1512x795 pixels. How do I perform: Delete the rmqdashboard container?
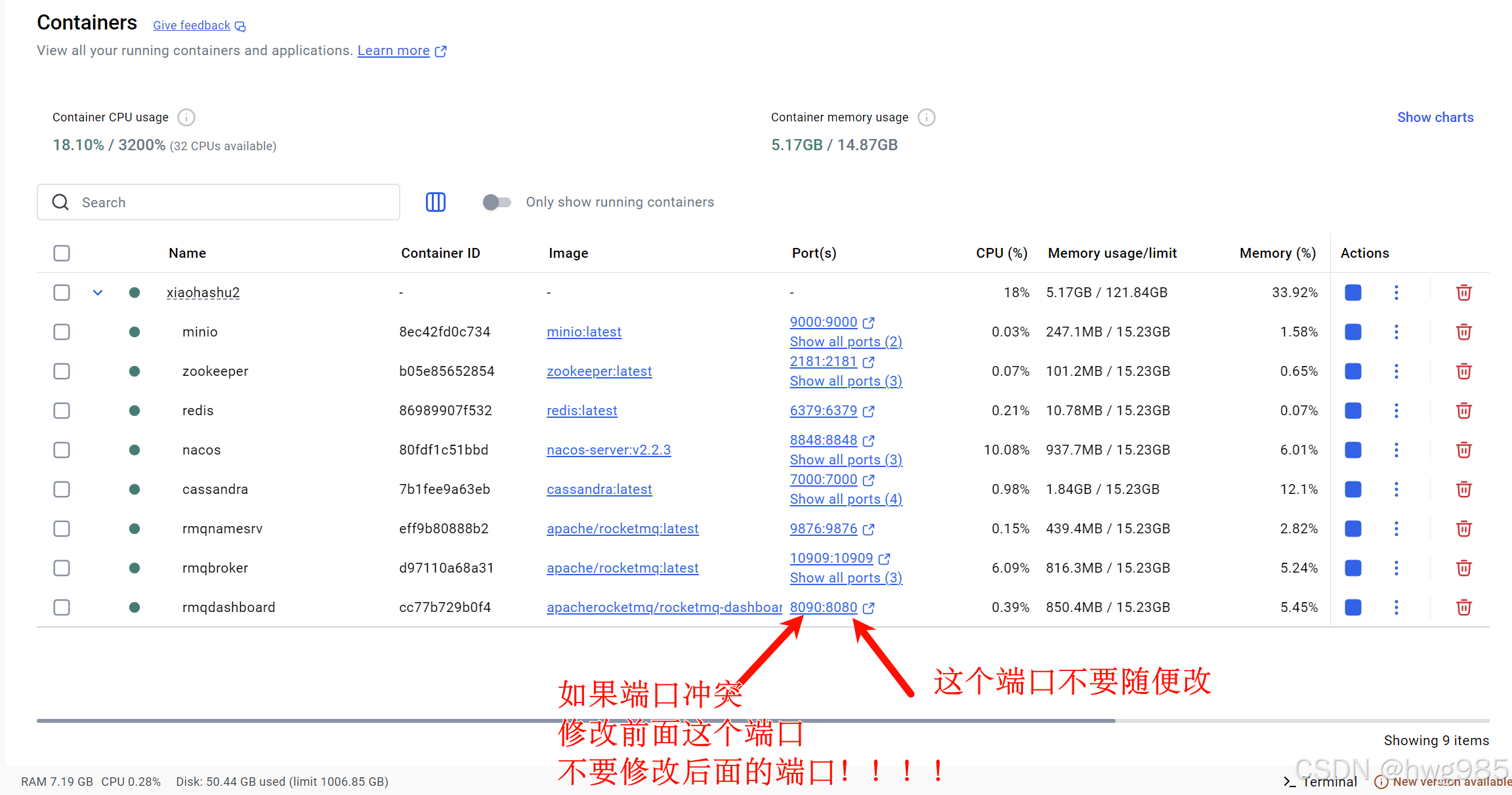point(1463,607)
